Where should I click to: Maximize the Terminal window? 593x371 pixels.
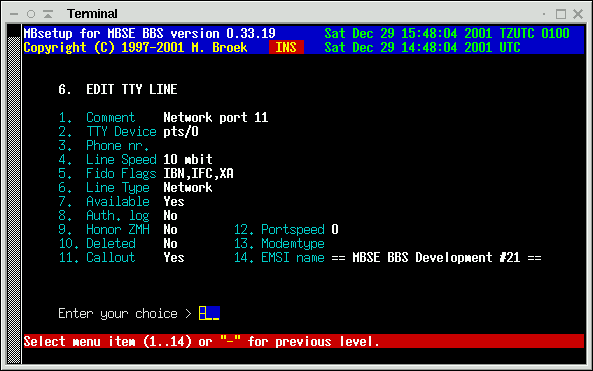pyautogui.click(x=561, y=14)
